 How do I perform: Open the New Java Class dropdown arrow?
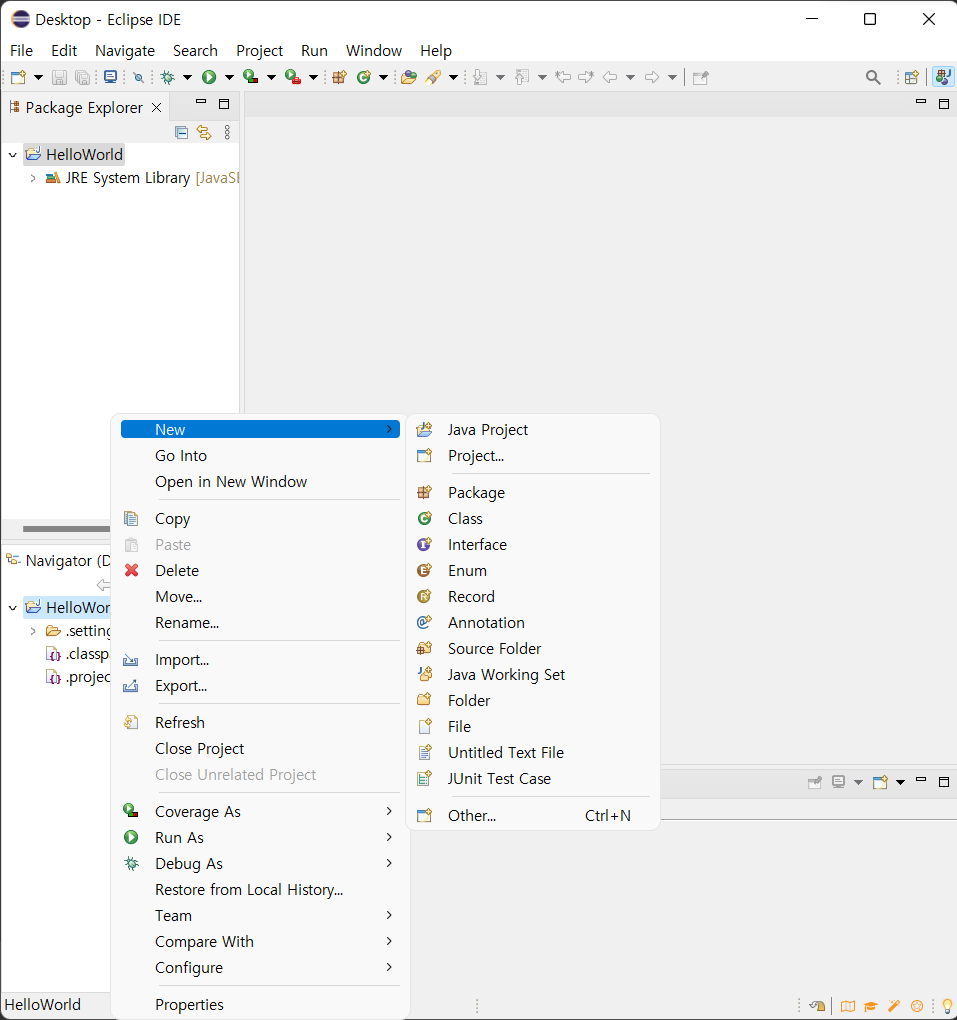(383, 77)
